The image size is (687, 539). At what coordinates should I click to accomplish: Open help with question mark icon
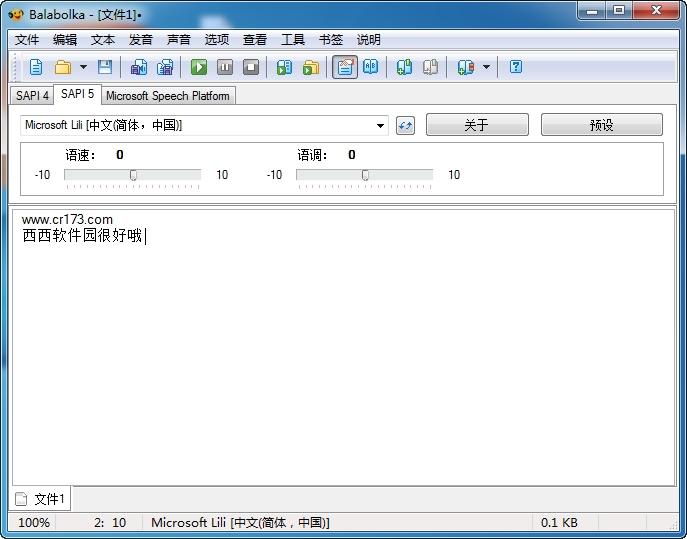coord(516,67)
